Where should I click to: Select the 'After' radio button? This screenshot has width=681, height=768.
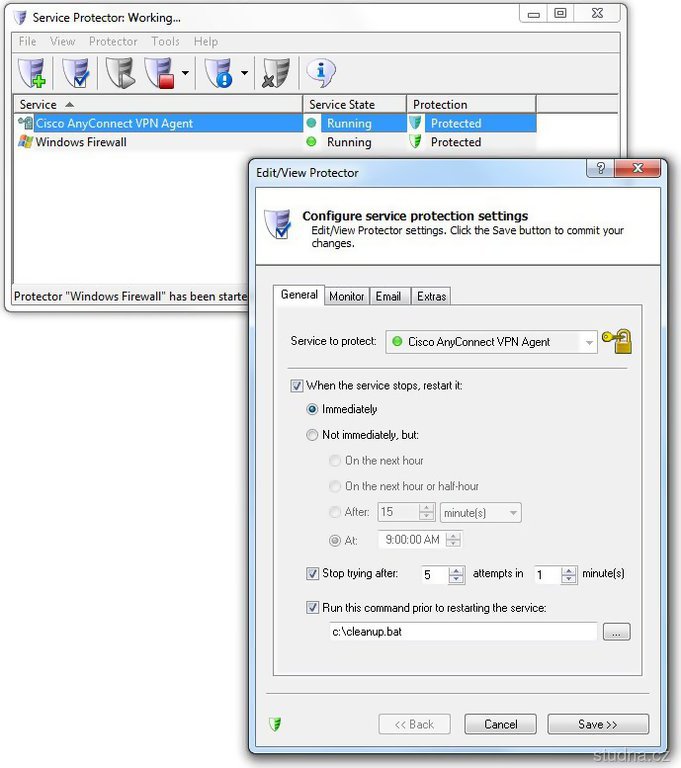[x=335, y=512]
